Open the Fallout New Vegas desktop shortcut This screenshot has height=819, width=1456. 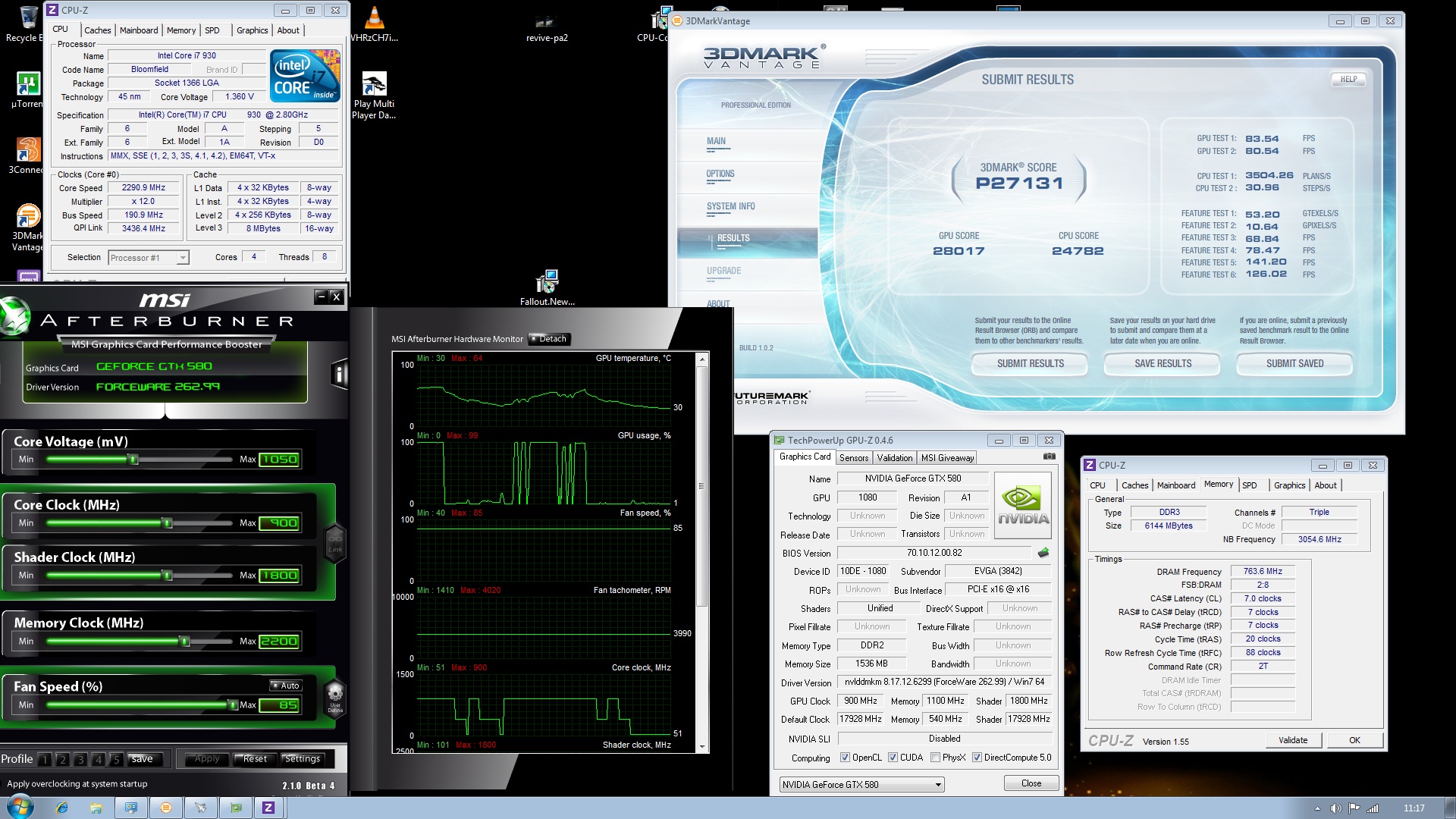click(547, 283)
